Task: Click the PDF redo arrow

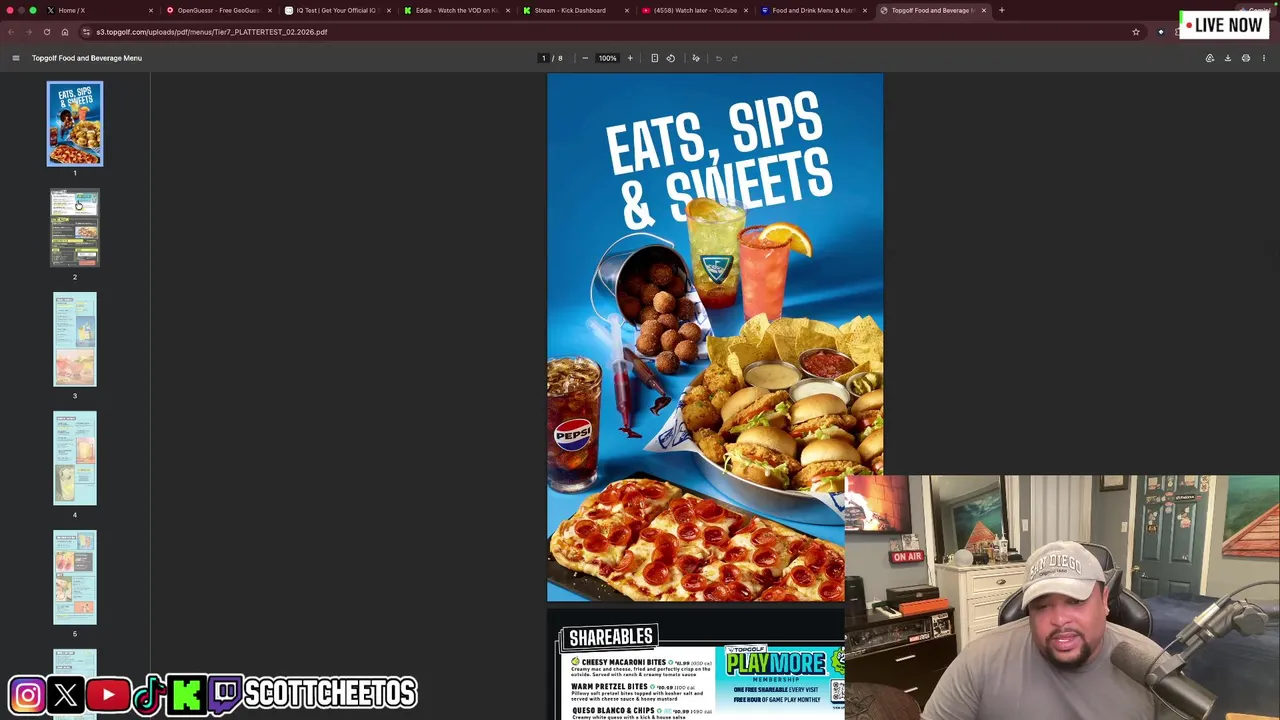Action: [x=734, y=58]
